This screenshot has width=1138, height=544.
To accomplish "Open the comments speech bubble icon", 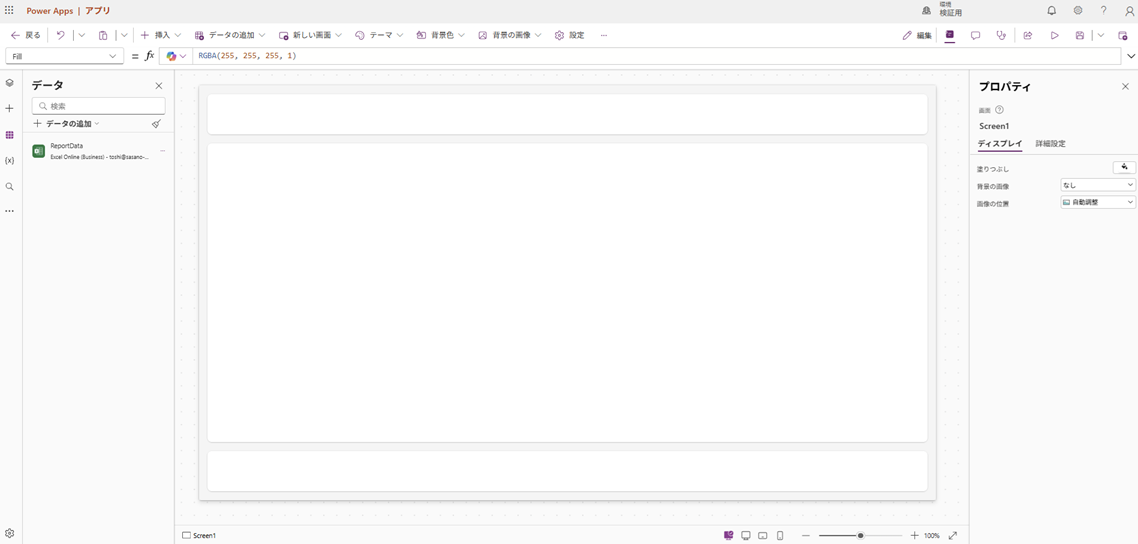I will tap(975, 35).
